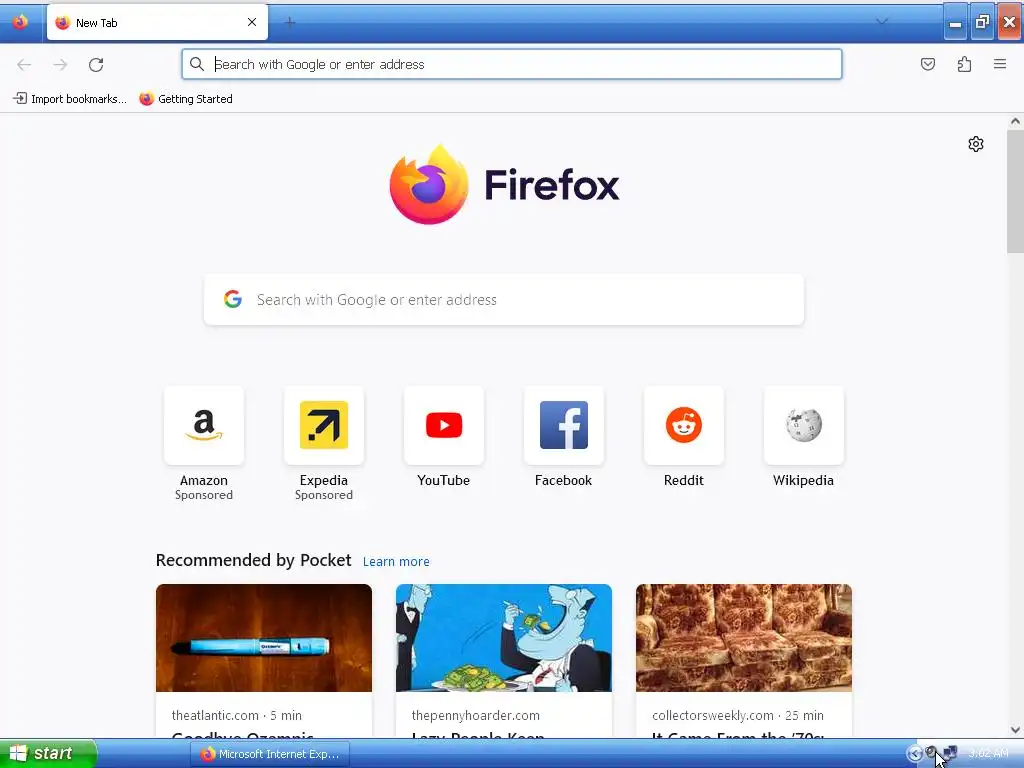The width and height of the screenshot is (1024, 768).
Task: Expand hidden system tray icons arrow
Action: coord(914,754)
